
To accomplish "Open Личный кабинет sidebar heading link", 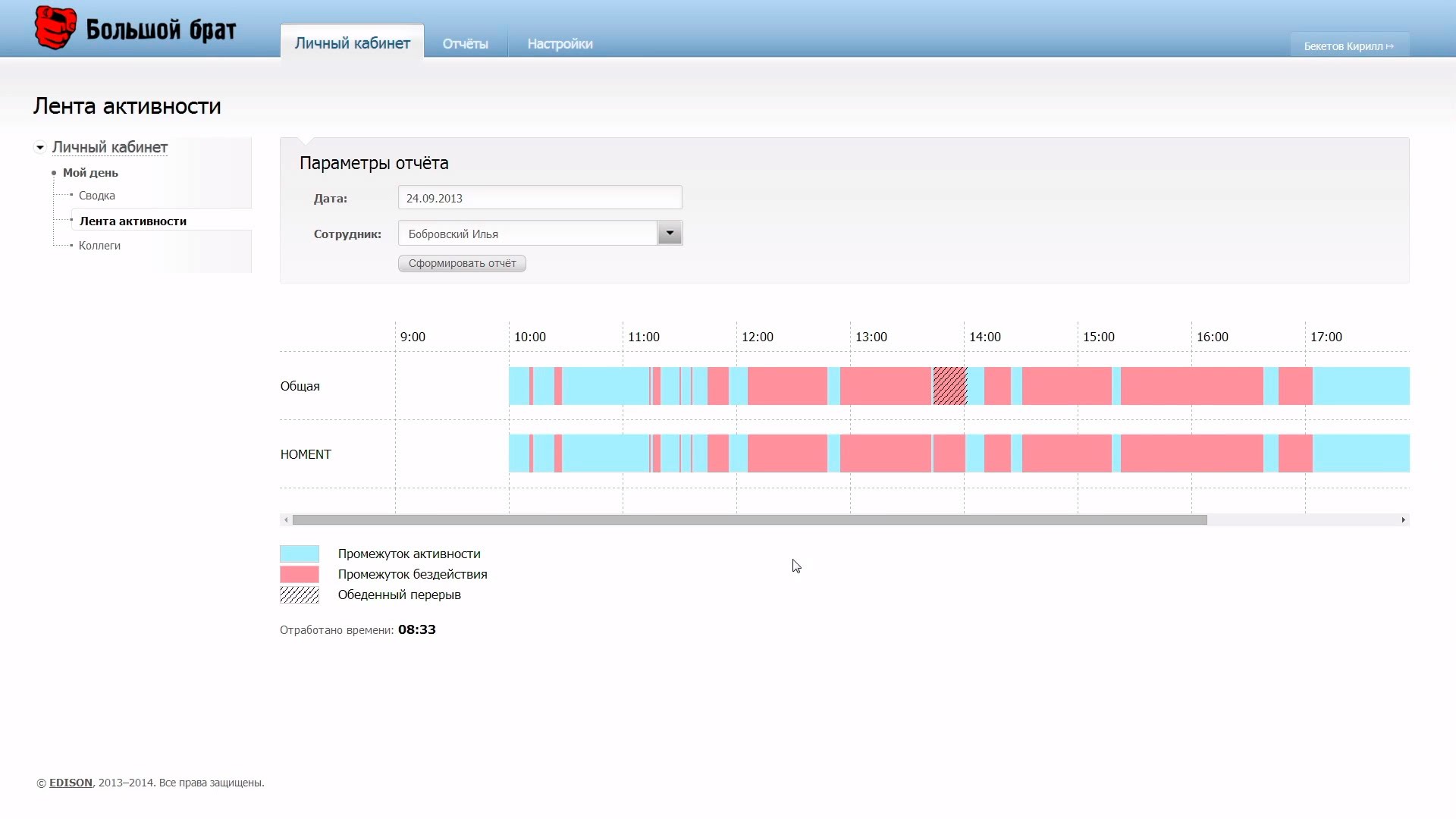I will [x=110, y=147].
